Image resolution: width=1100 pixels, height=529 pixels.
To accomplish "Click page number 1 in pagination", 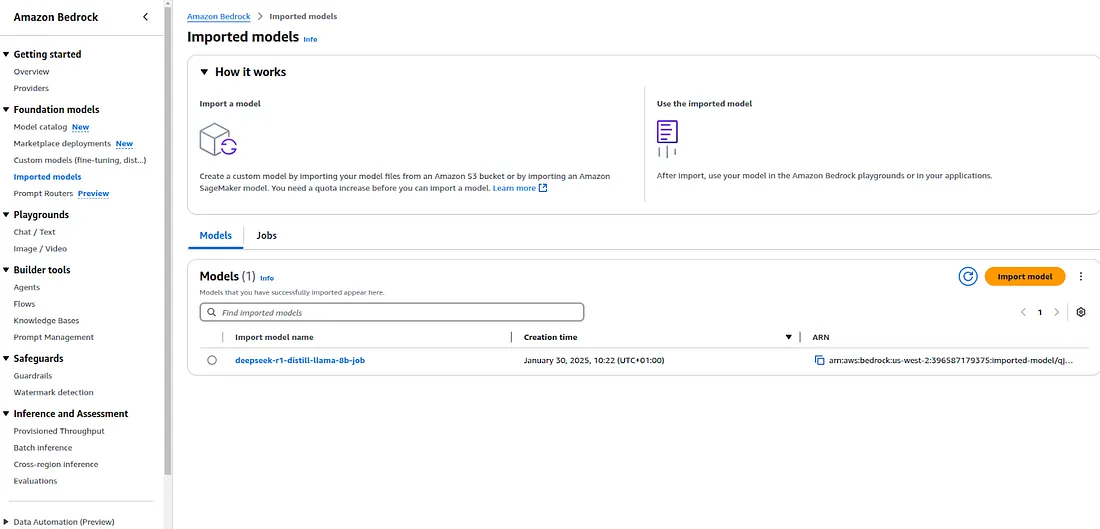I will (x=1040, y=313).
